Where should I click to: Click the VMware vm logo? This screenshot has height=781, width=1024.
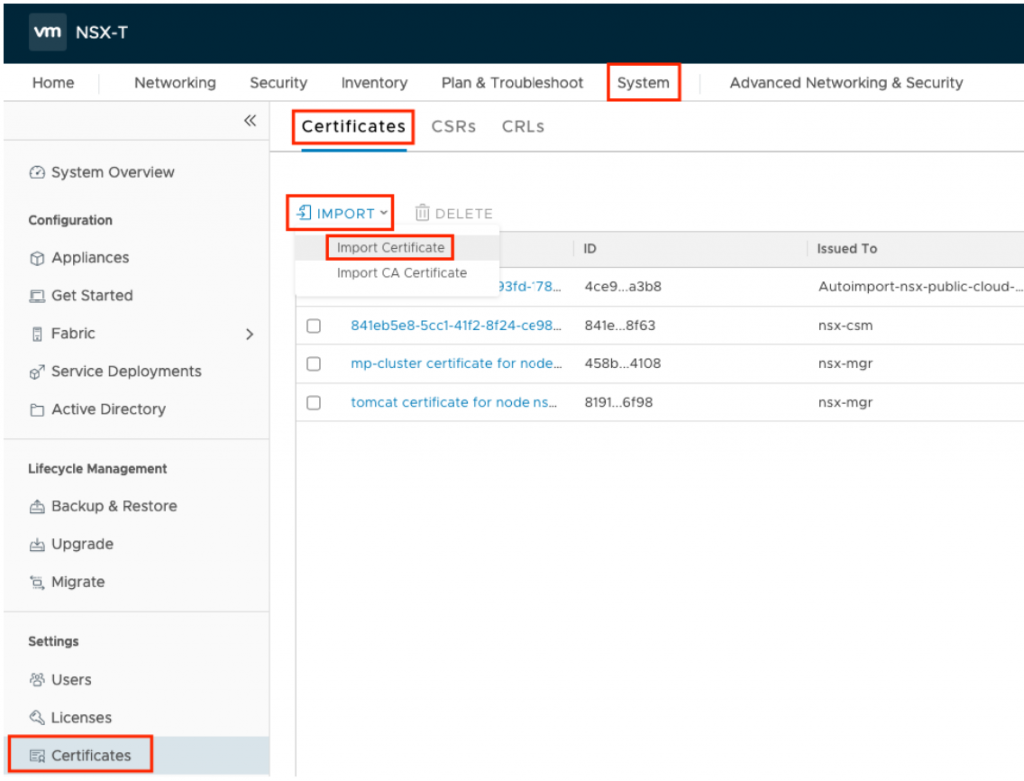[47, 31]
